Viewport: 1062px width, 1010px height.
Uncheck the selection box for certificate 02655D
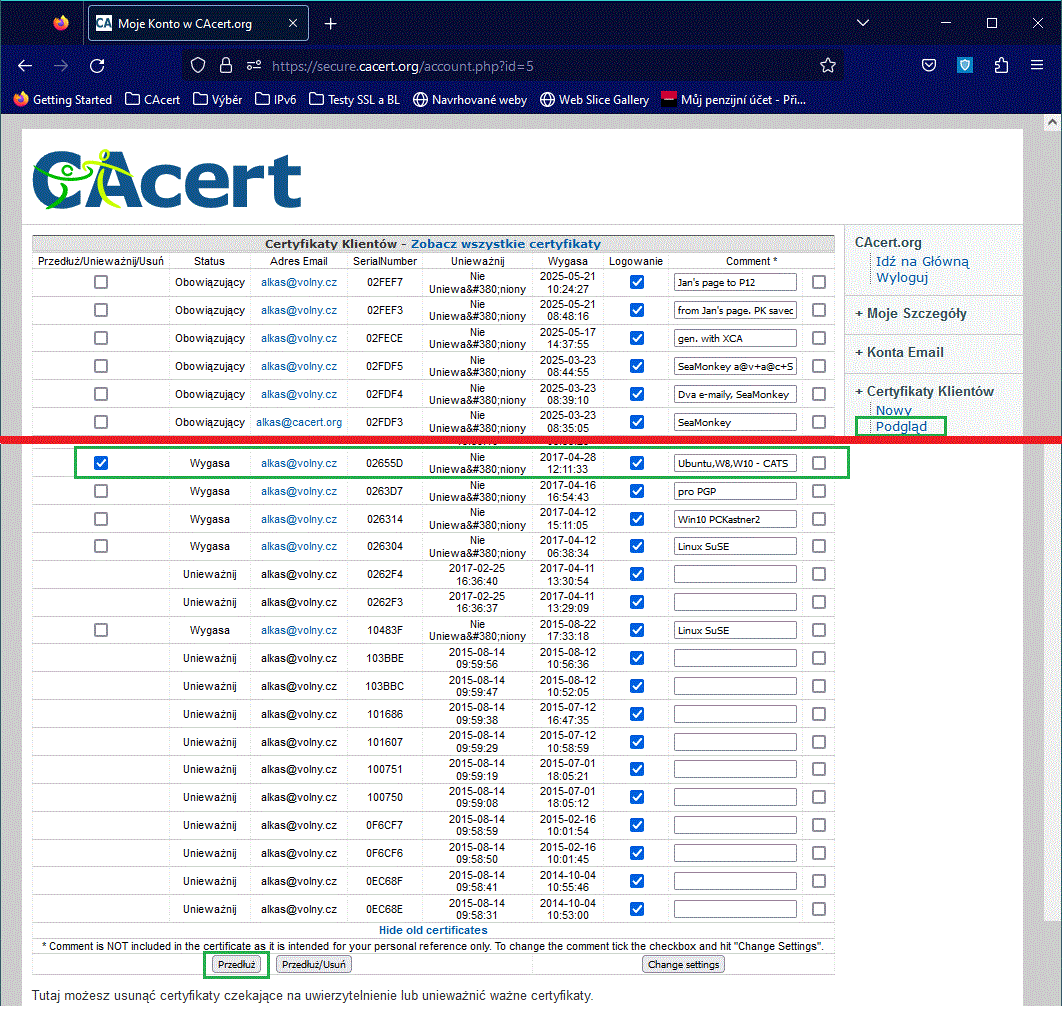pos(101,463)
